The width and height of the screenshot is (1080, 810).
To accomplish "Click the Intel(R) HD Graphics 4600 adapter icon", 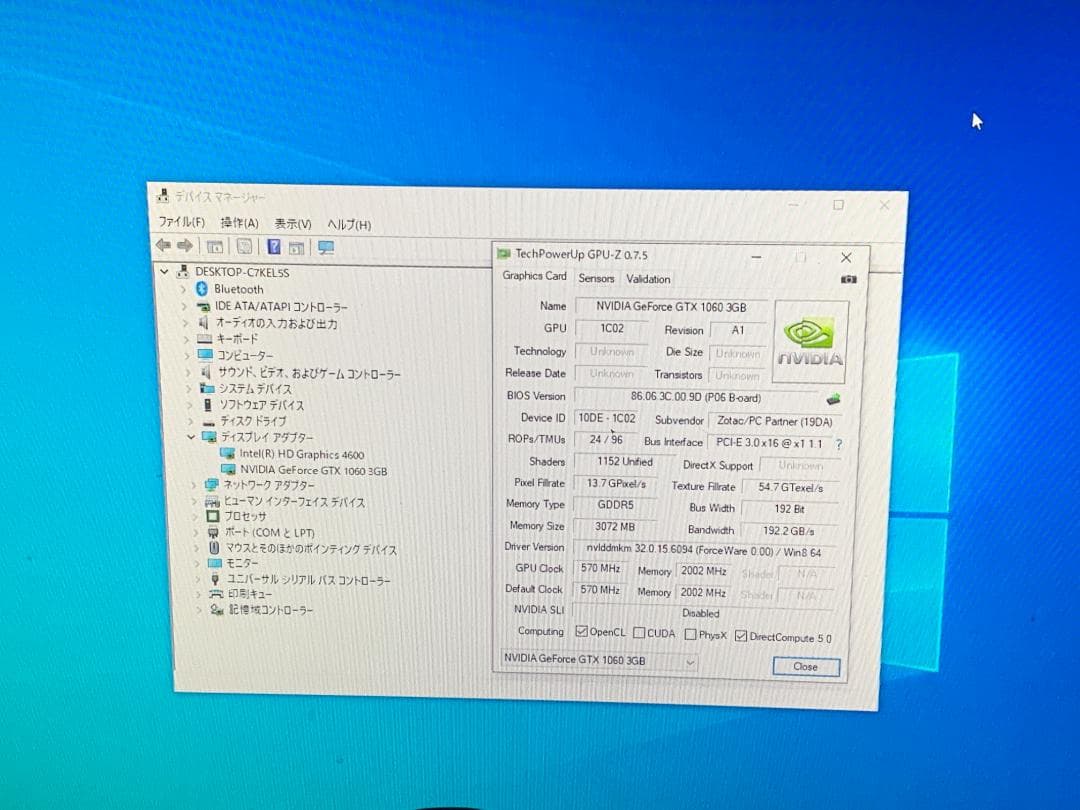I will (227, 453).
